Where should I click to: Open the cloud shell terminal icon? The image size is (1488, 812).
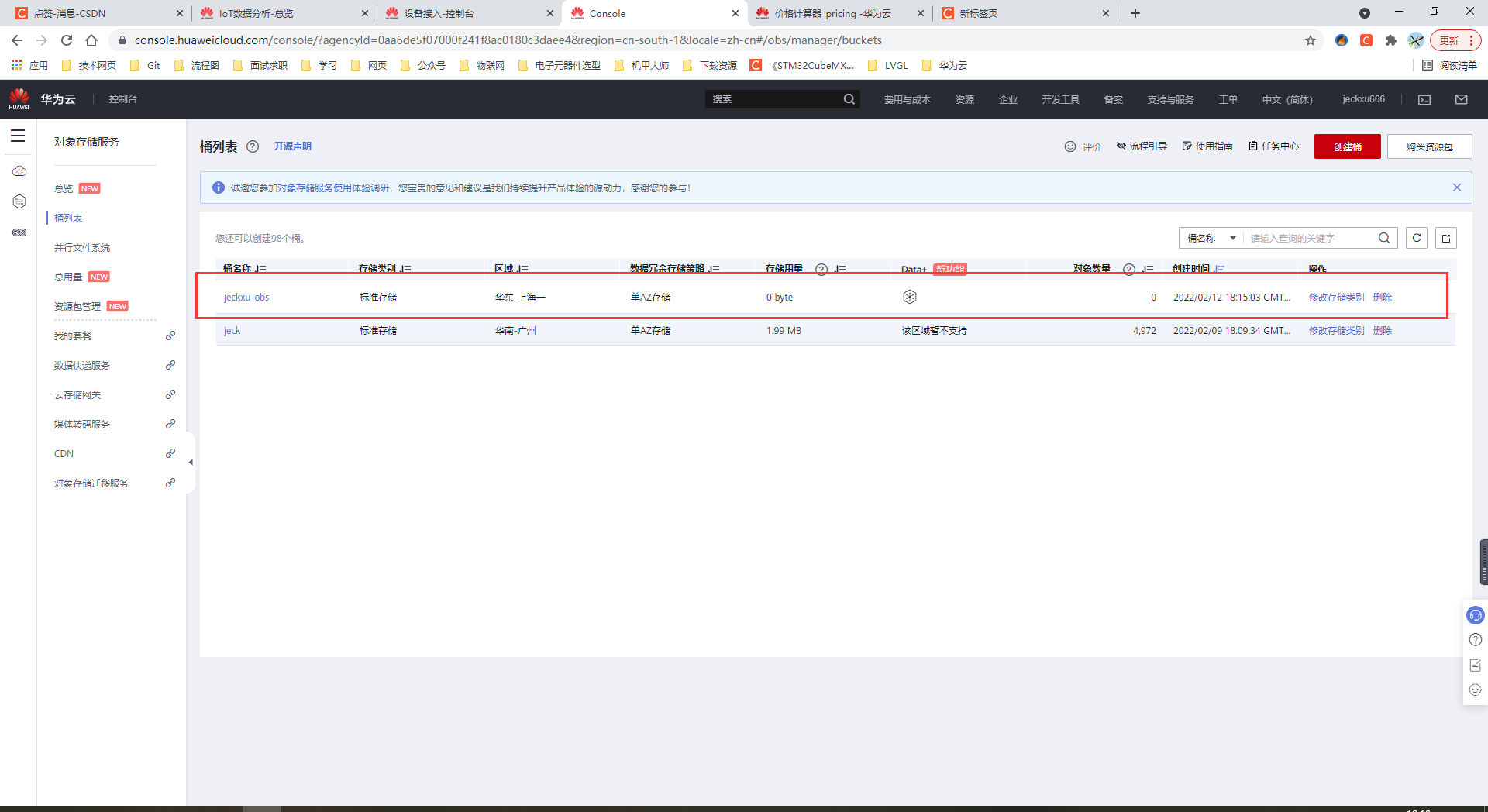click(1424, 99)
